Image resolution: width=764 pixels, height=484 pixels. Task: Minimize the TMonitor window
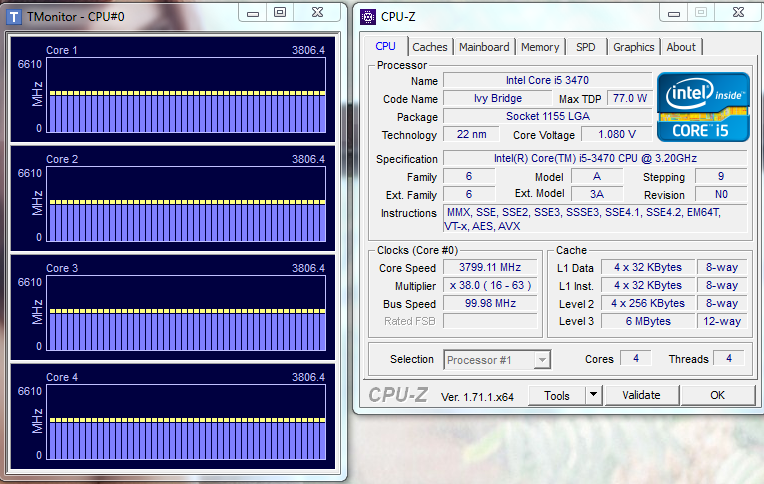pos(253,13)
